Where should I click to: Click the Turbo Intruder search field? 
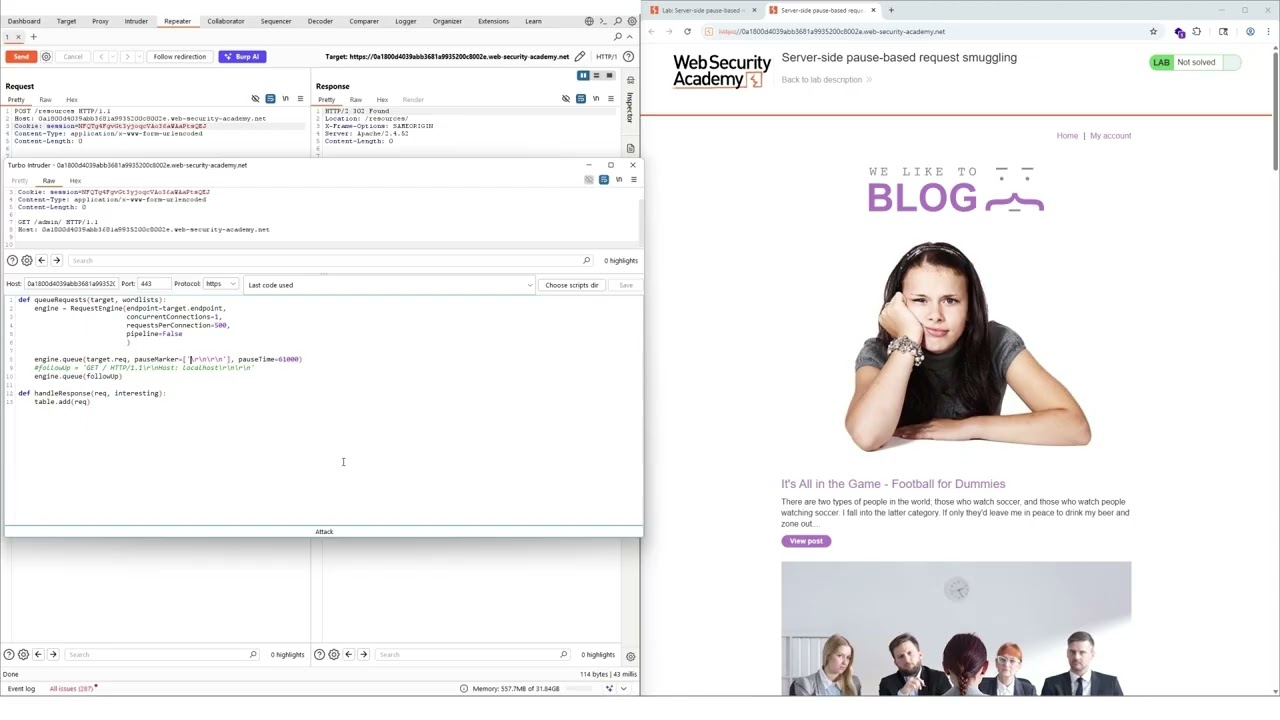tap(329, 261)
